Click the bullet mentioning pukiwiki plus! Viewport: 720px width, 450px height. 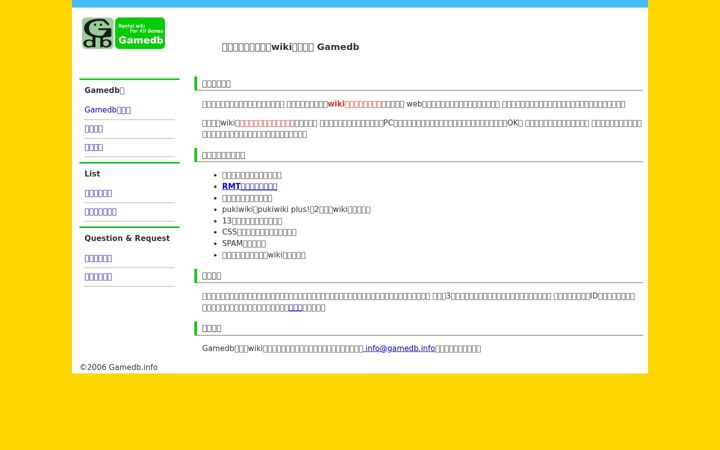tap(296, 209)
